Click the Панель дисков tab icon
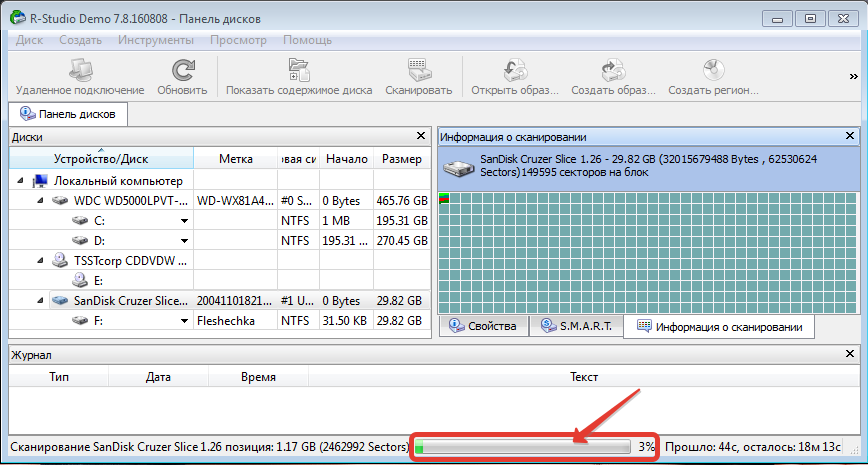868x465 pixels. [28, 114]
